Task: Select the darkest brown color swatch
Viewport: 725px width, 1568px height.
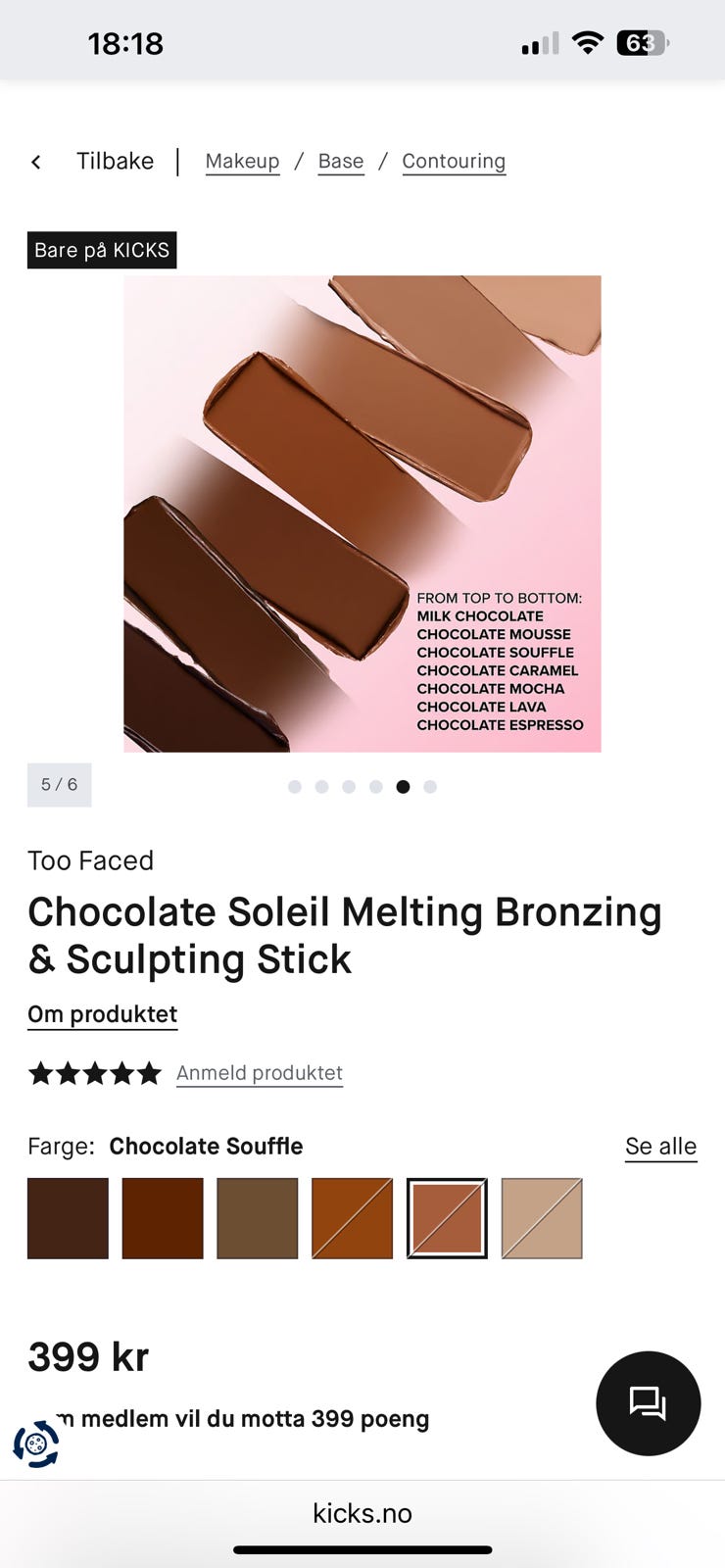Action: pyautogui.click(x=68, y=1218)
